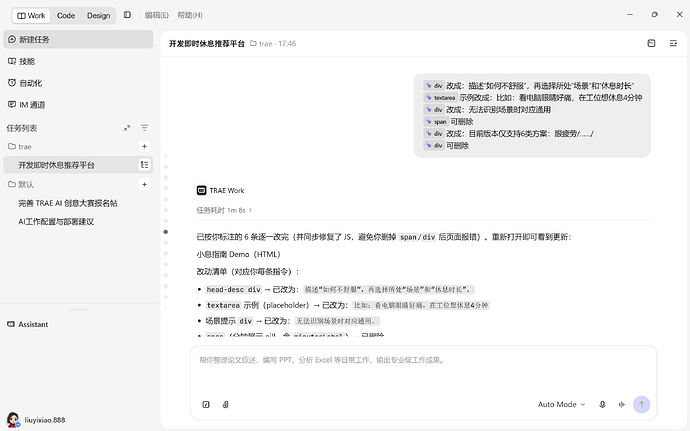Start voice input with the microphone icon
This screenshot has height=431, width=690.
pos(602,404)
